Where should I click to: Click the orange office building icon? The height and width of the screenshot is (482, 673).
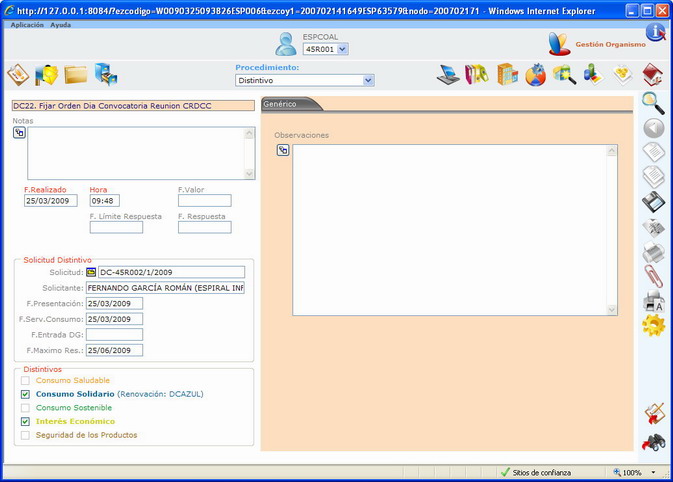pyautogui.click(x=507, y=74)
